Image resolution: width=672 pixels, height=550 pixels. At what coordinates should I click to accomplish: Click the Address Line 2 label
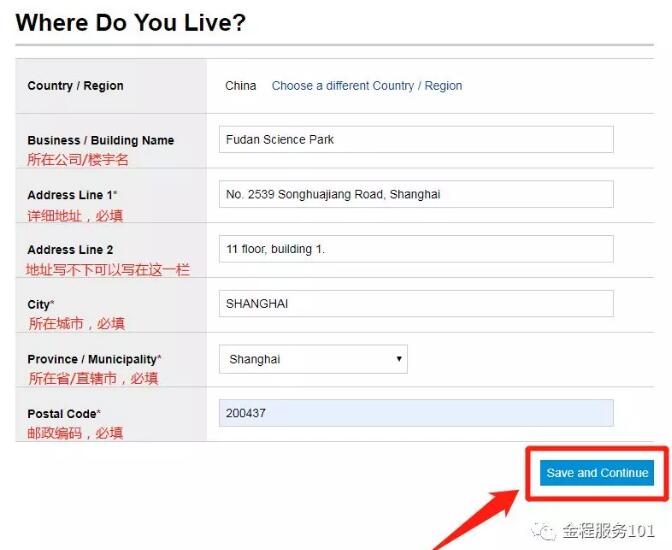pyautogui.click(x=71, y=250)
